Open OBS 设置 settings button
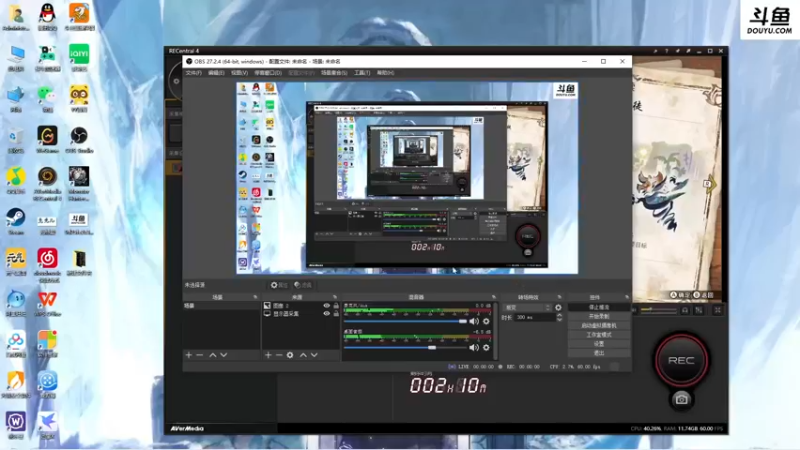Viewport: 800px width, 450px height. coord(599,344)
